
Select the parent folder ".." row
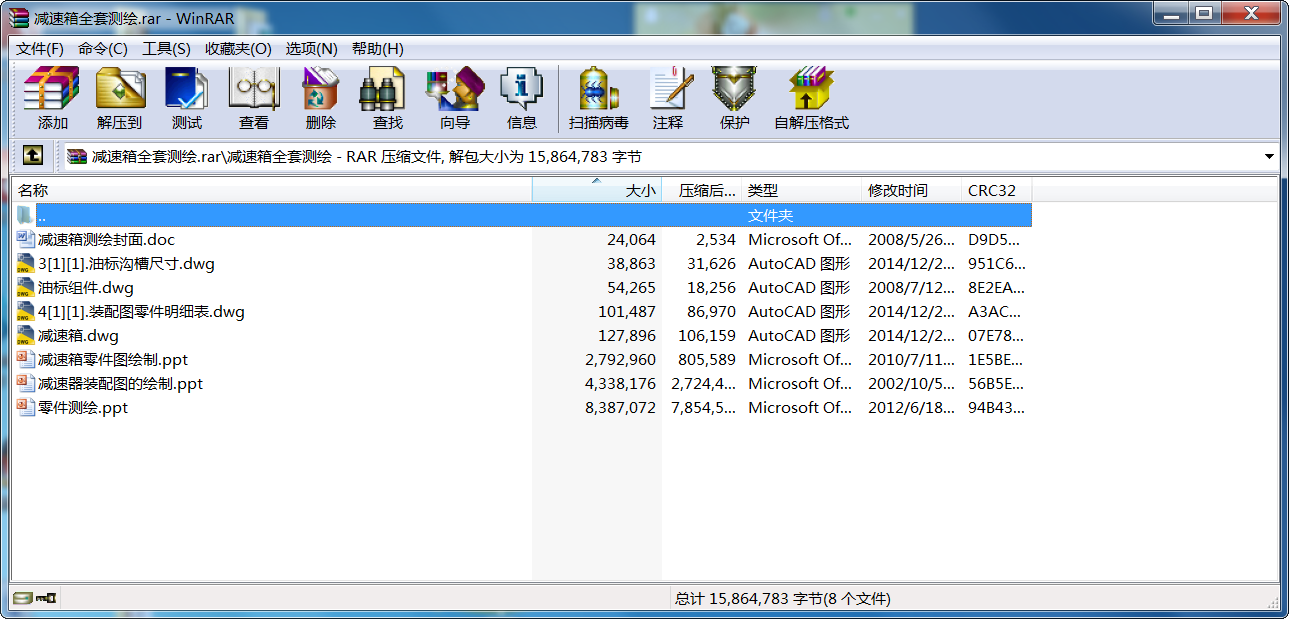pos(522,215)
